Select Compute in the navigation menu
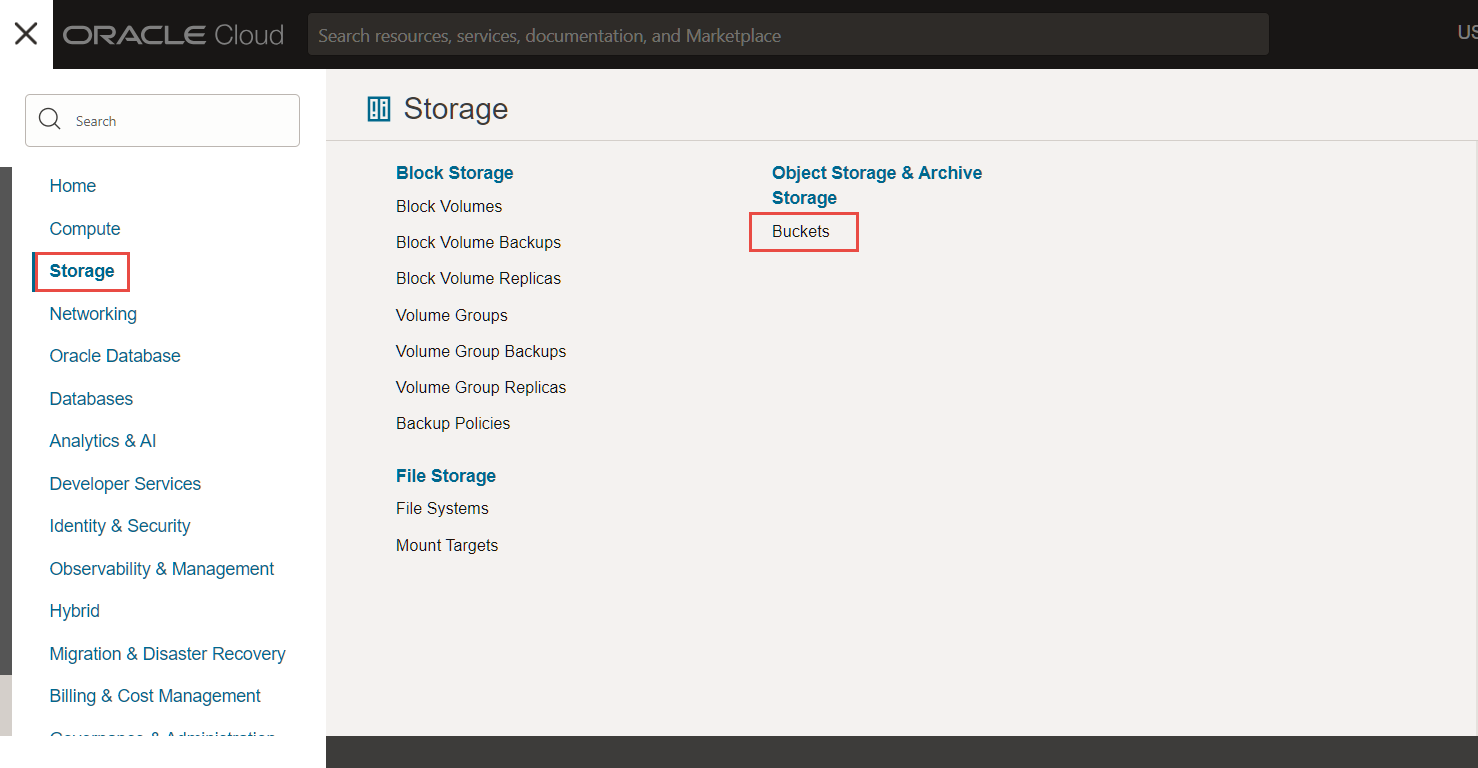1478x768 pixels. tap(85, 229)
